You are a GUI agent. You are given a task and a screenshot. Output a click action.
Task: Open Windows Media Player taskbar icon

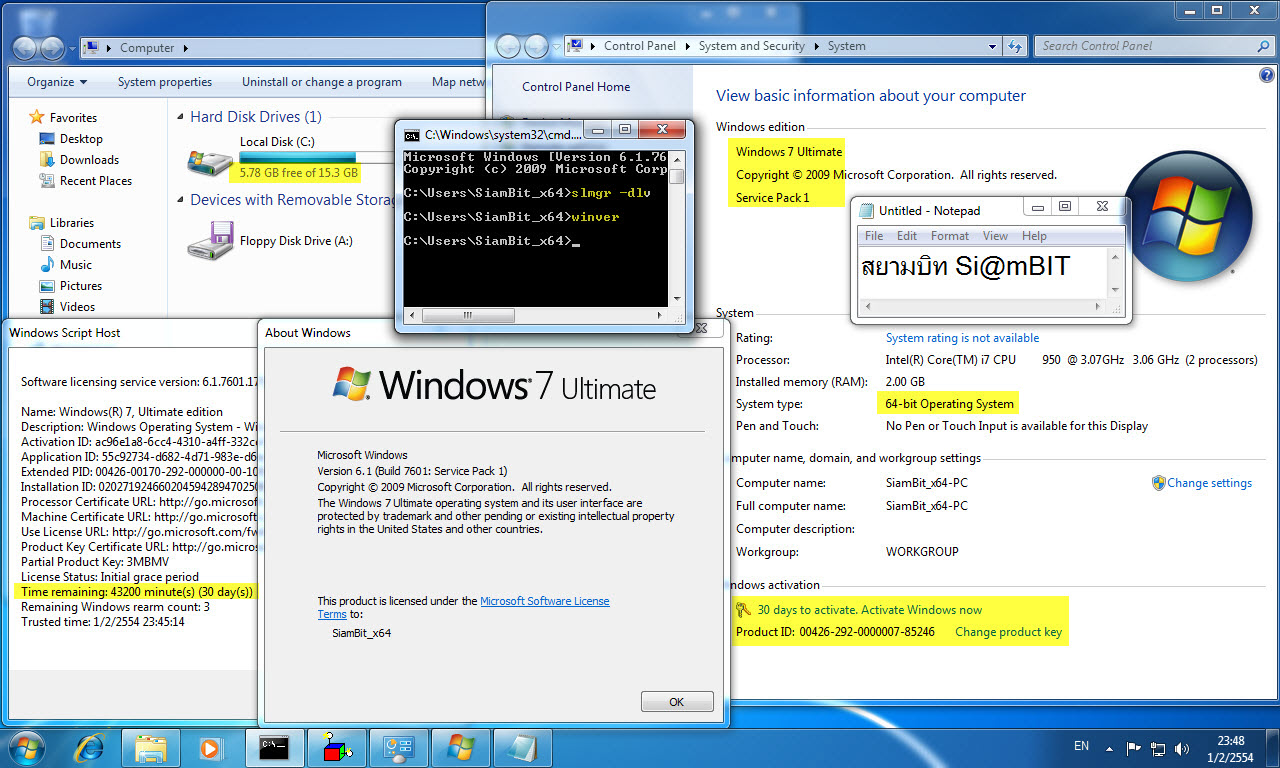click(x=210, y=747)
